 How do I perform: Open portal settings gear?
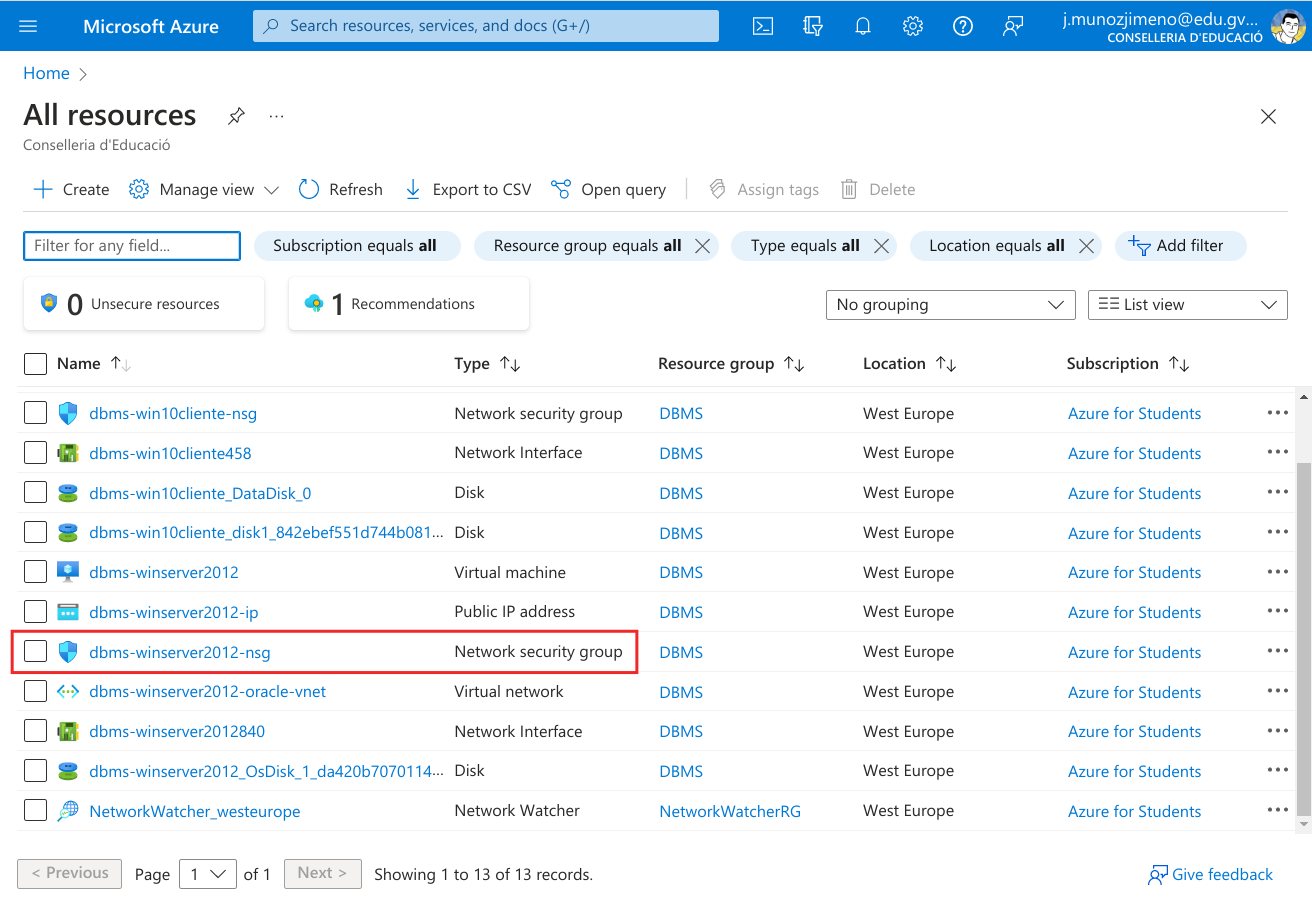(x=913, y=26)
